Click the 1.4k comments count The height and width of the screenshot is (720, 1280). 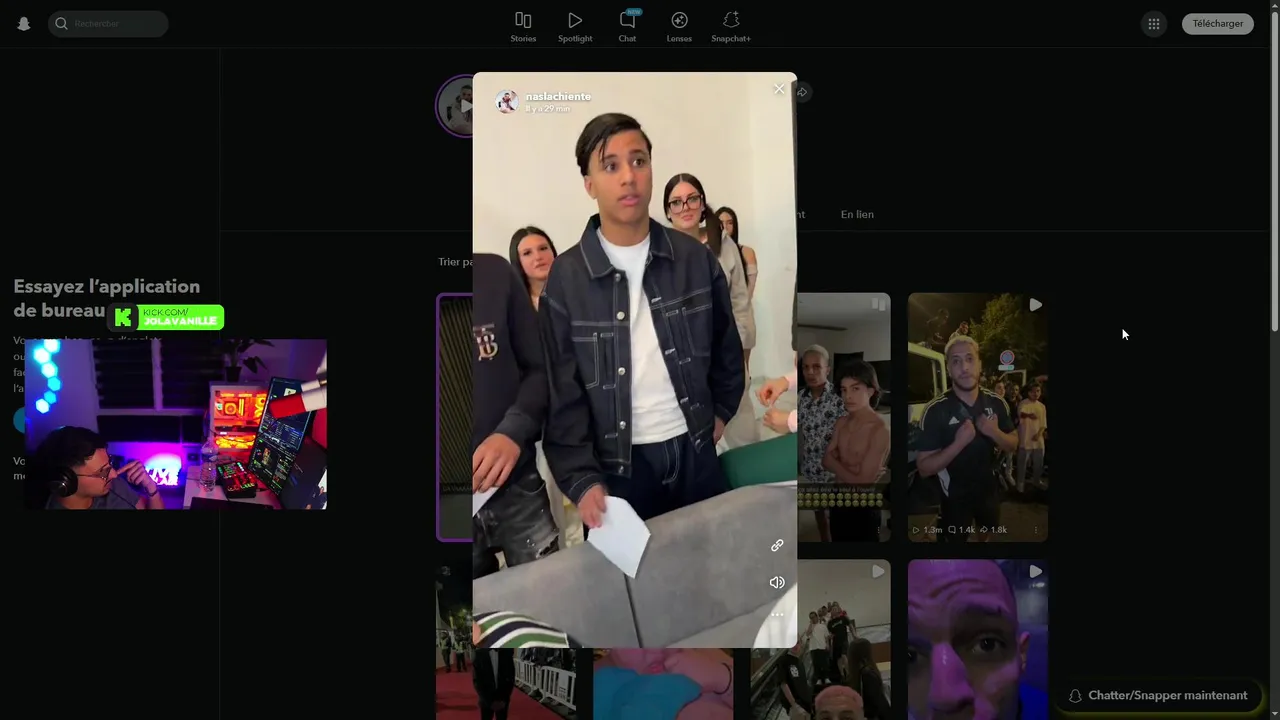[961, 530]
